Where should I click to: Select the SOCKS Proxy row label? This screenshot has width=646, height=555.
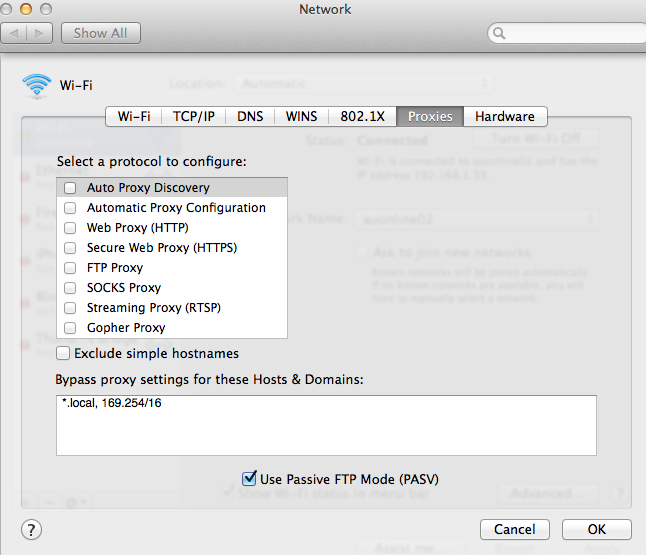coord(124,288)
